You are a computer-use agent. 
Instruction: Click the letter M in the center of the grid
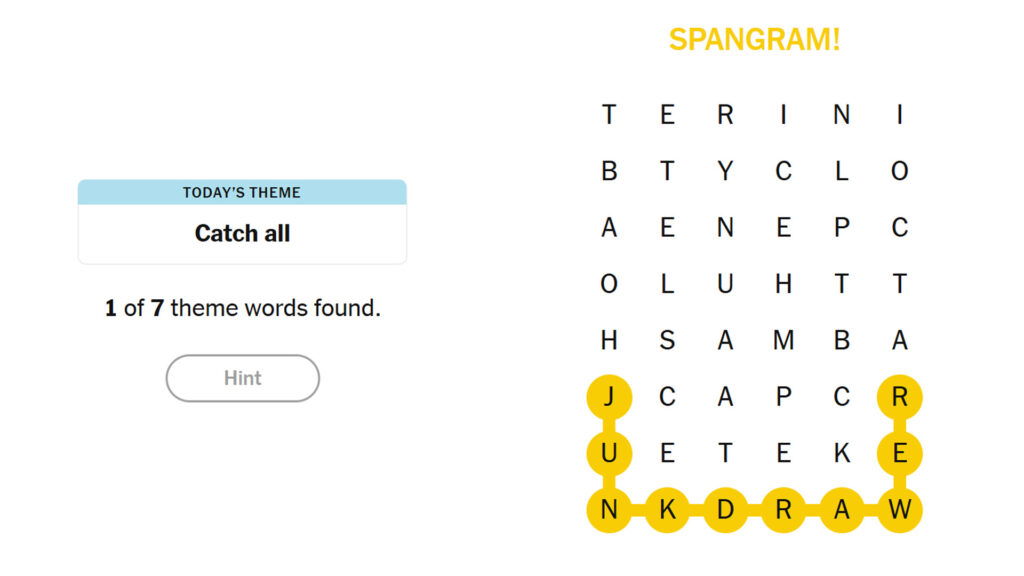(782, 340)
